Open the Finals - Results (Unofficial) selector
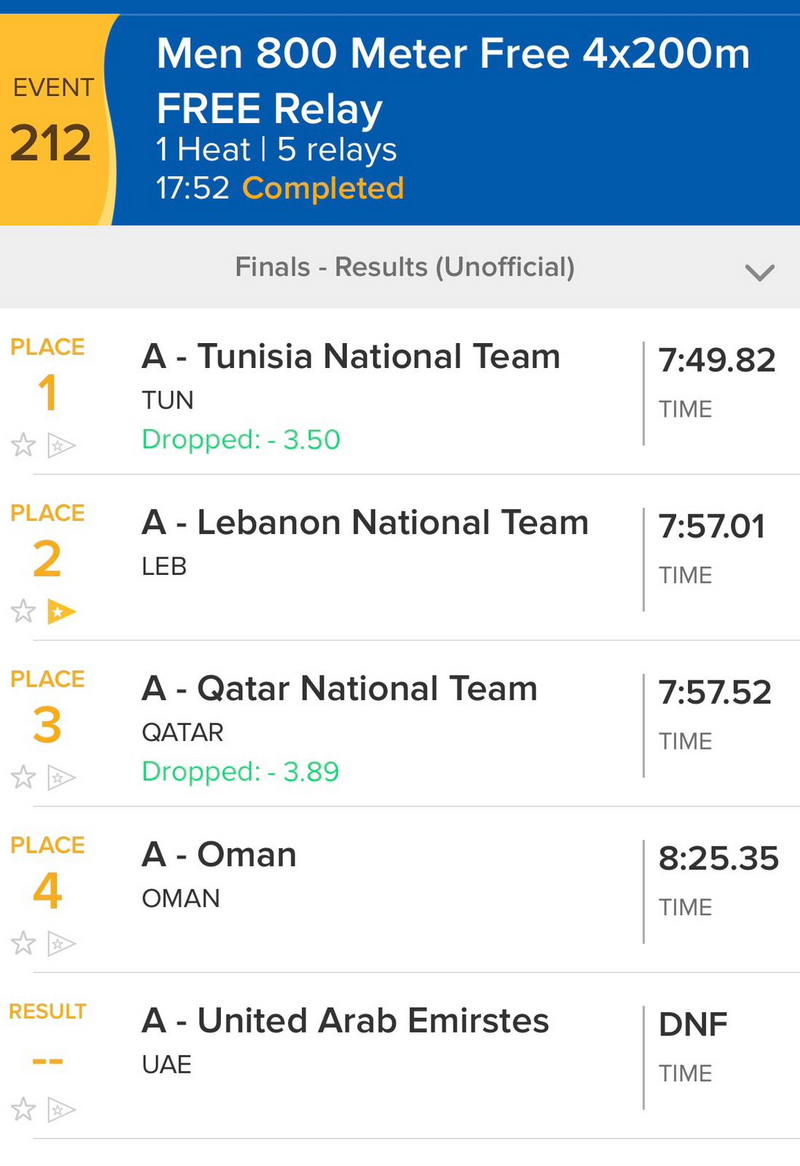Image resolution: width=800 pixels, height=1166 pixels. [x=405, y=267]
